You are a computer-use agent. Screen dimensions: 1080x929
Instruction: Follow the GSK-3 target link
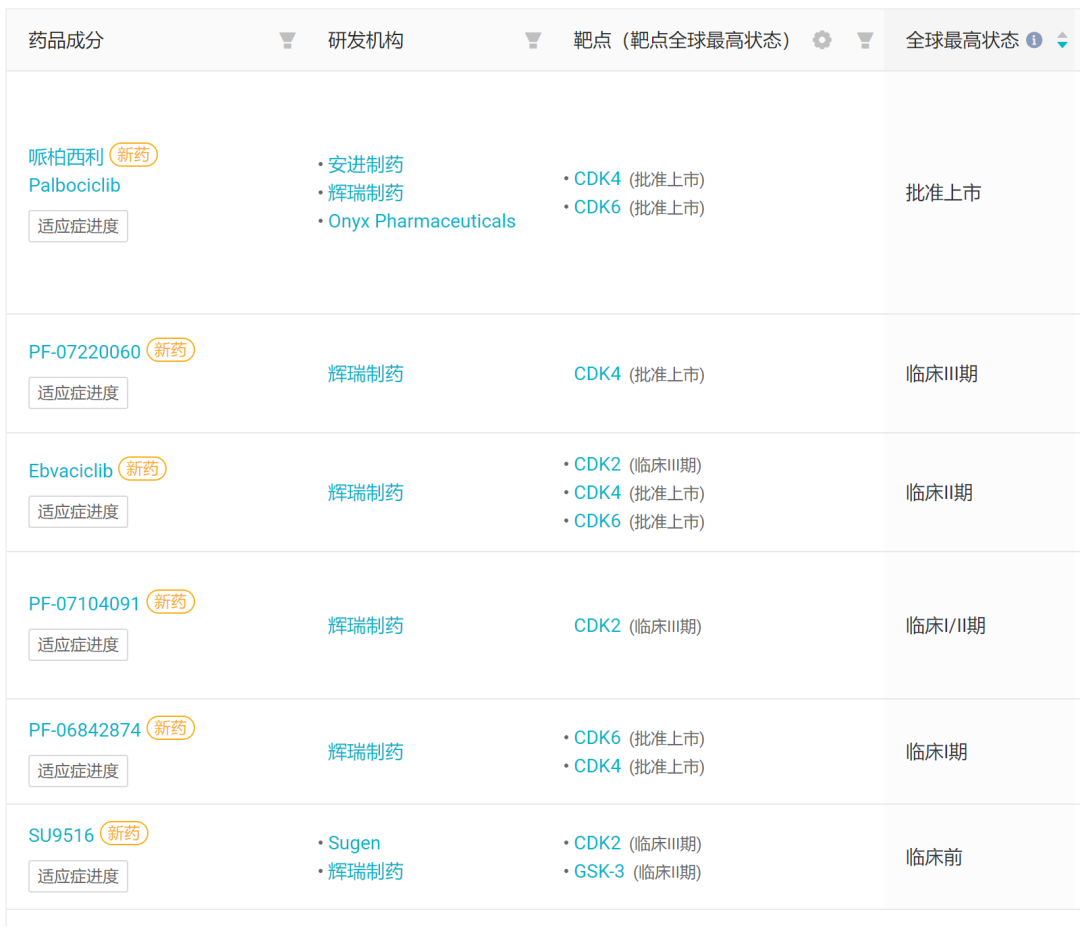point(599,872)
